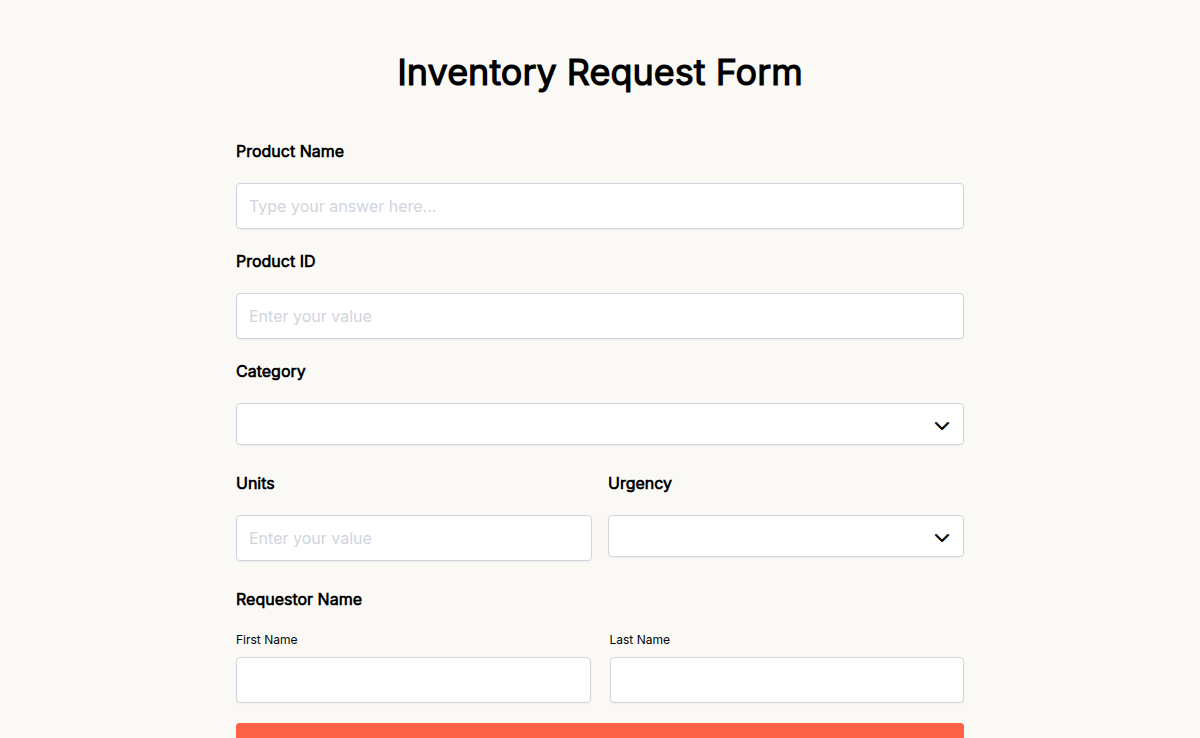Click the Last Name sublabel text
The image size is (1200, 738).
click(x=639, y=639)
